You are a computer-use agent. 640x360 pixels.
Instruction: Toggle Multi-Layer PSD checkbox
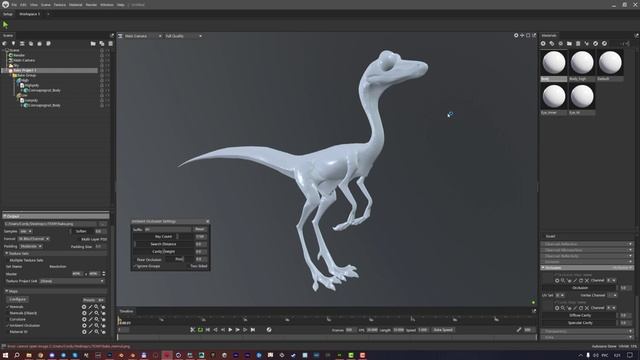78,239
